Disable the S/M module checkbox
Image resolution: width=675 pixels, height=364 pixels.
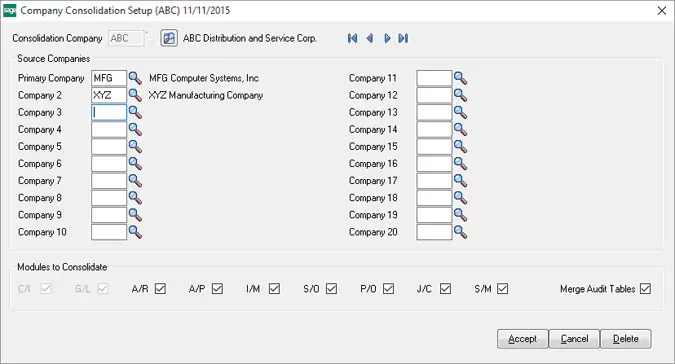[502, 289]
